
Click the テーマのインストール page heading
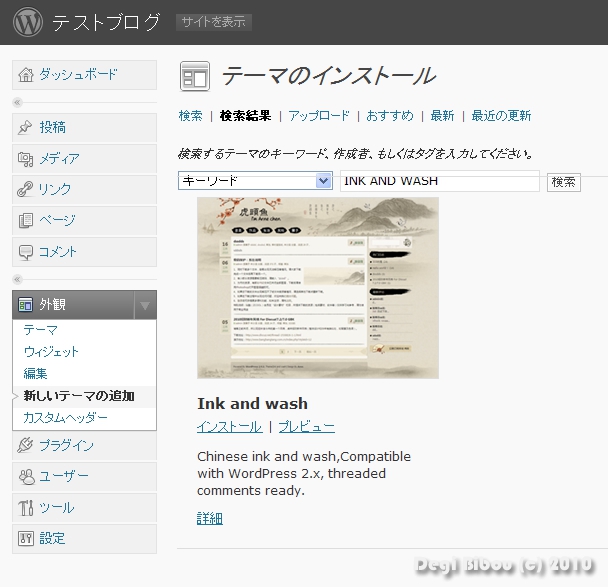point(329,76)
